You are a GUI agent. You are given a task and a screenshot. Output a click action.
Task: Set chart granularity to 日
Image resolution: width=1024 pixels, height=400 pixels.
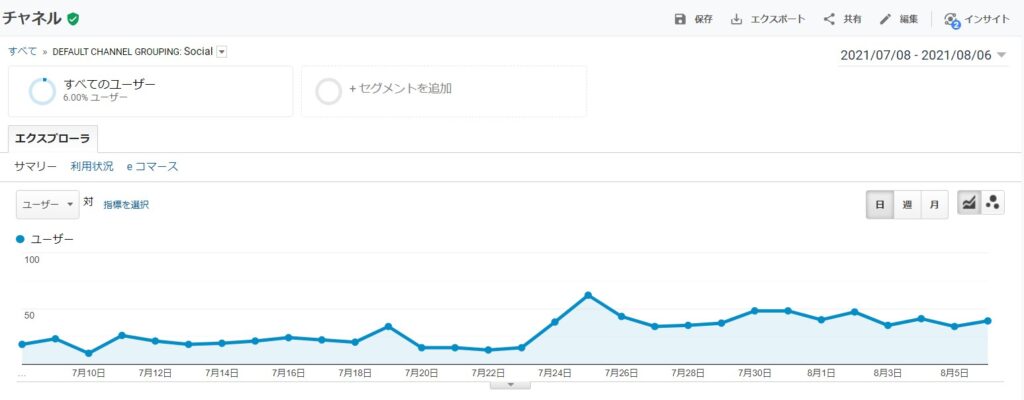click(x=880, y=205)
